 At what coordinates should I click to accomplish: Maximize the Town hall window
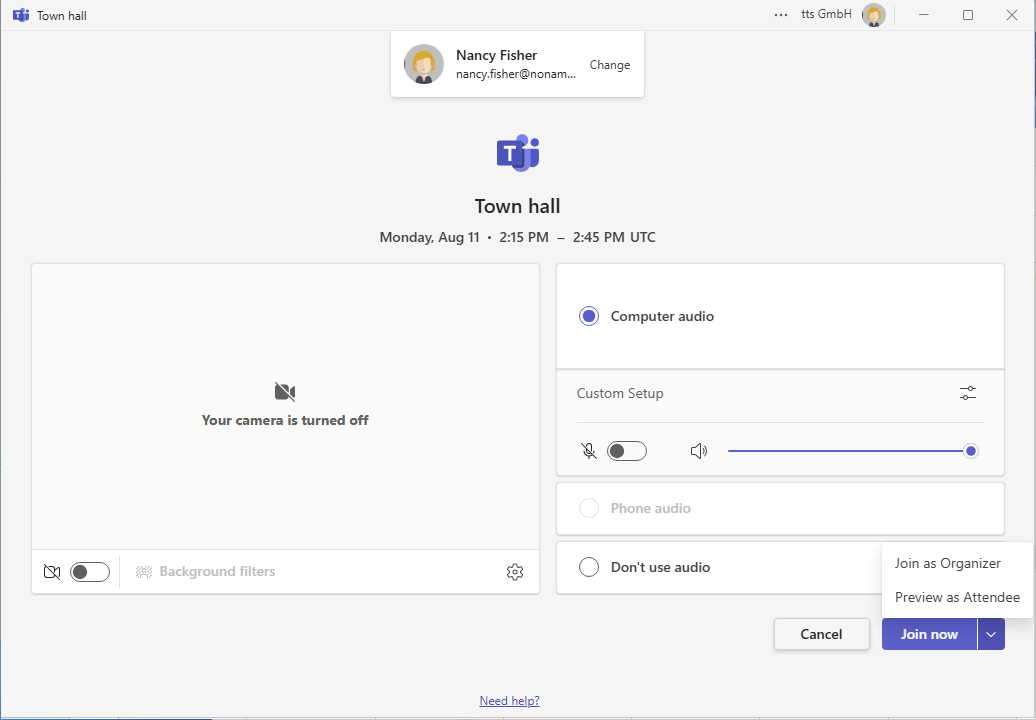(967, 15)
